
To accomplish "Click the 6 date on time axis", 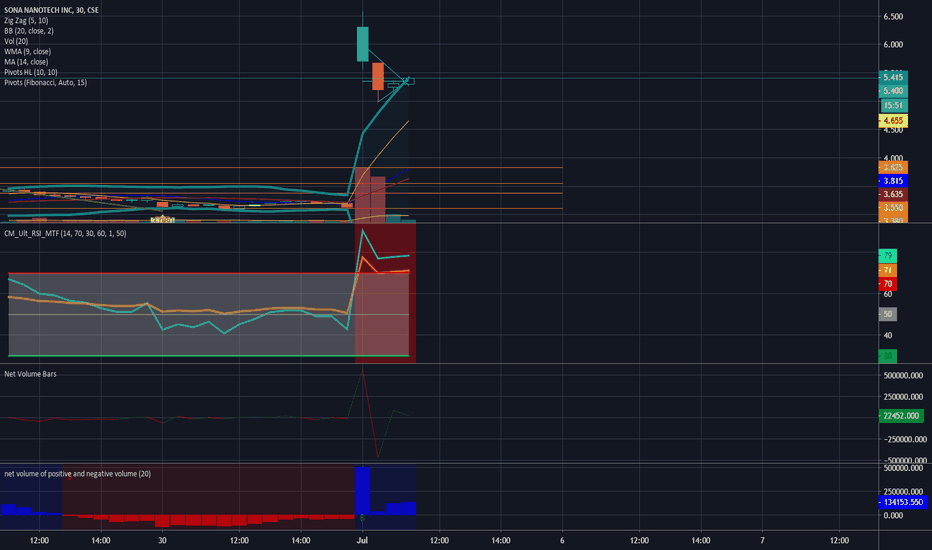I will pyautogui.click(x=562, y=540).
